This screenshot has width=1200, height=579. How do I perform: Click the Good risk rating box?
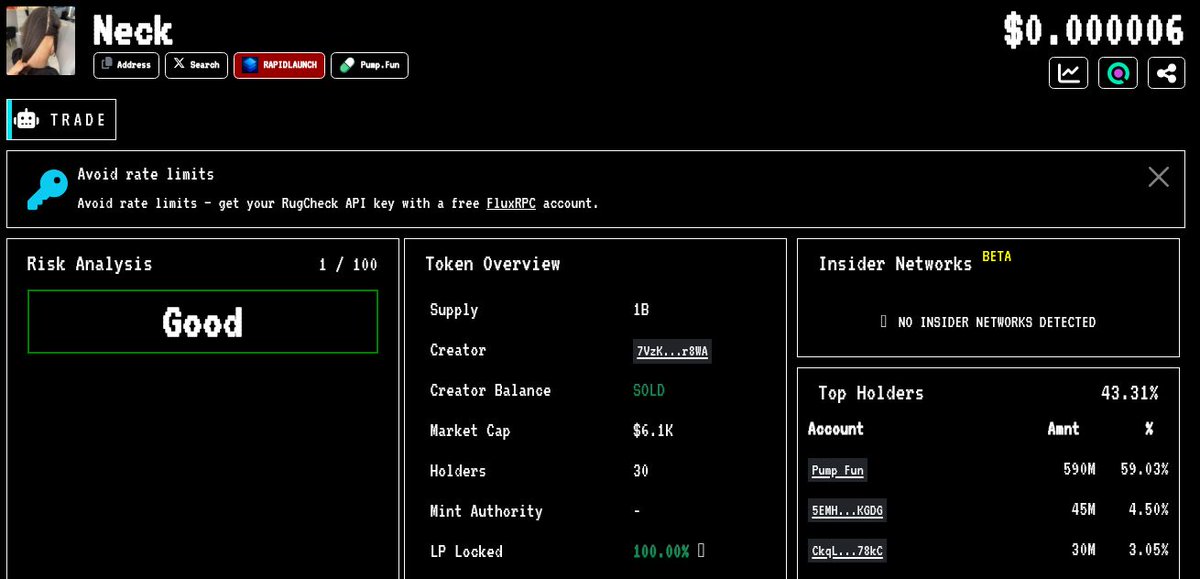pyautogui.click(x=203, y=322)
